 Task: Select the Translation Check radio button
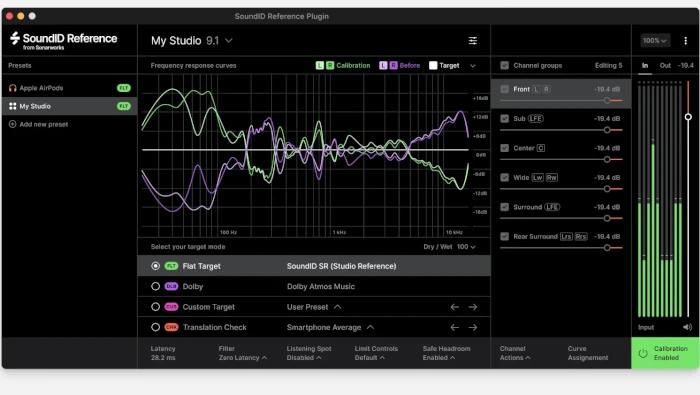[155, 328]
